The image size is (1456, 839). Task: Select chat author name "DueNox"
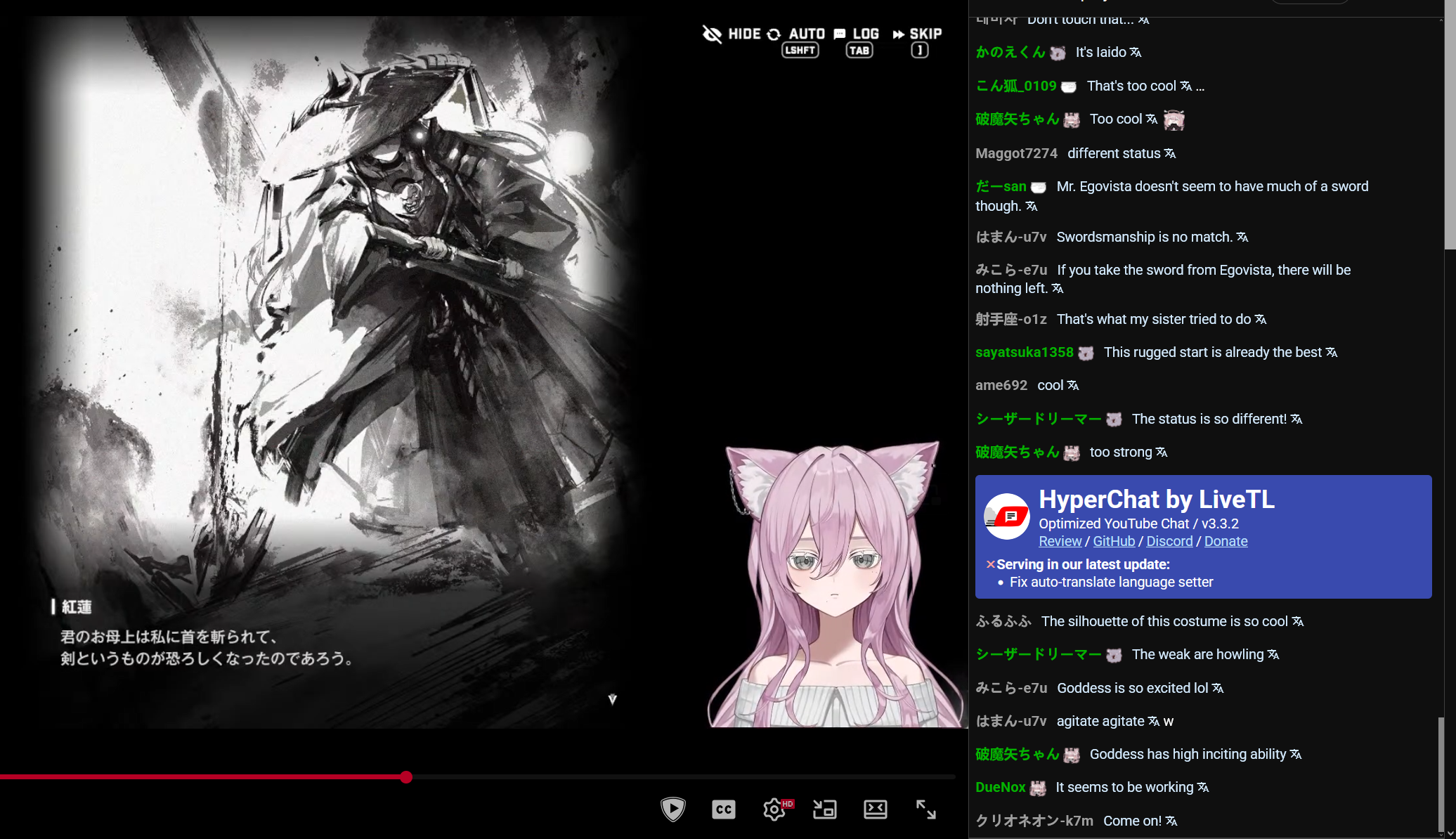(x=1001, y=788)
